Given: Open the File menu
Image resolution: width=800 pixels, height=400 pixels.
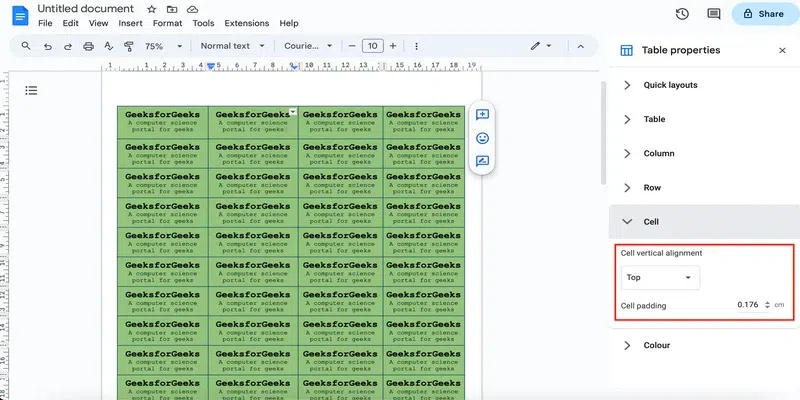Looking at the screenshot, I should [45, 23].
